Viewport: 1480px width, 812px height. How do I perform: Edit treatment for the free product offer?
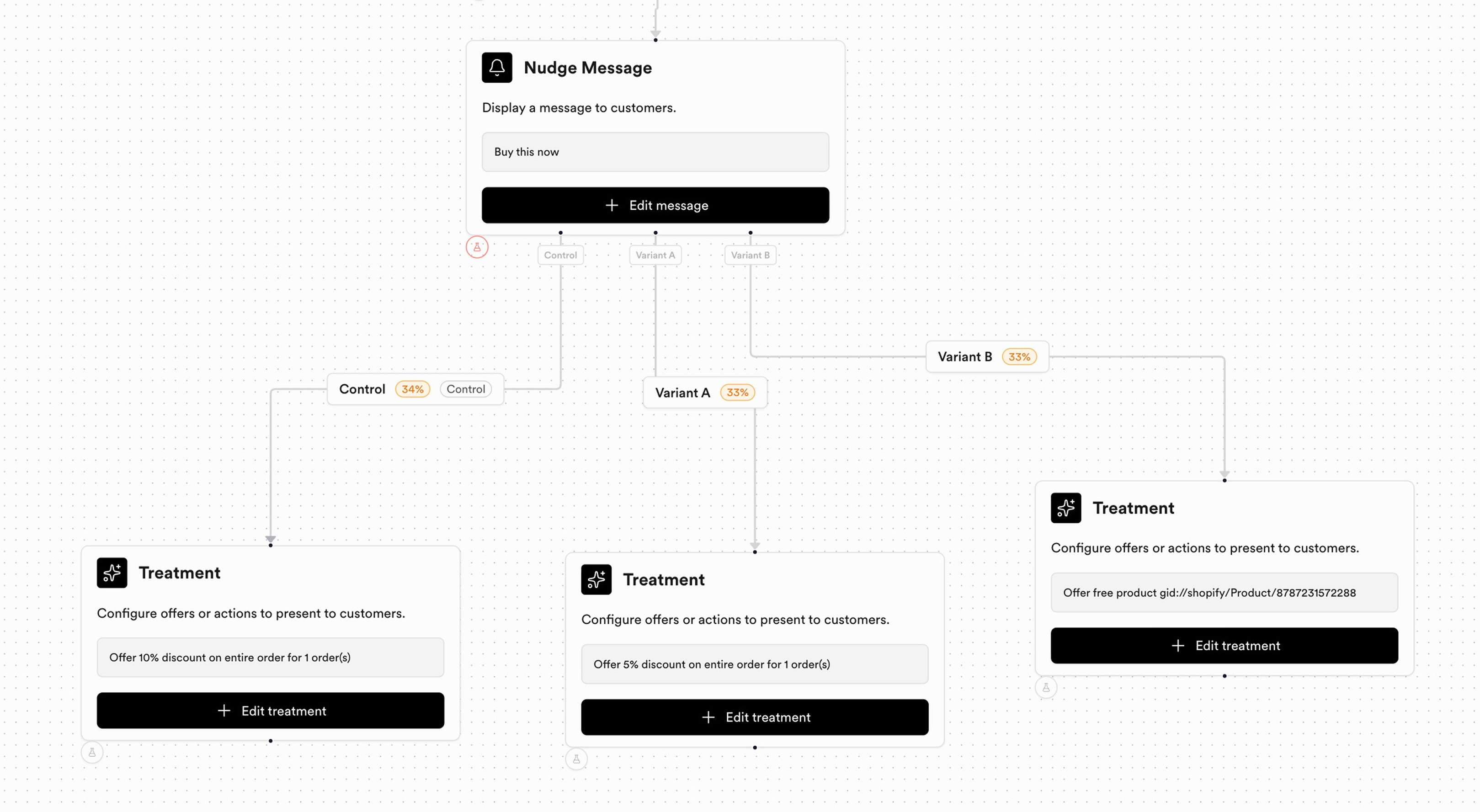click(1224, 646)
